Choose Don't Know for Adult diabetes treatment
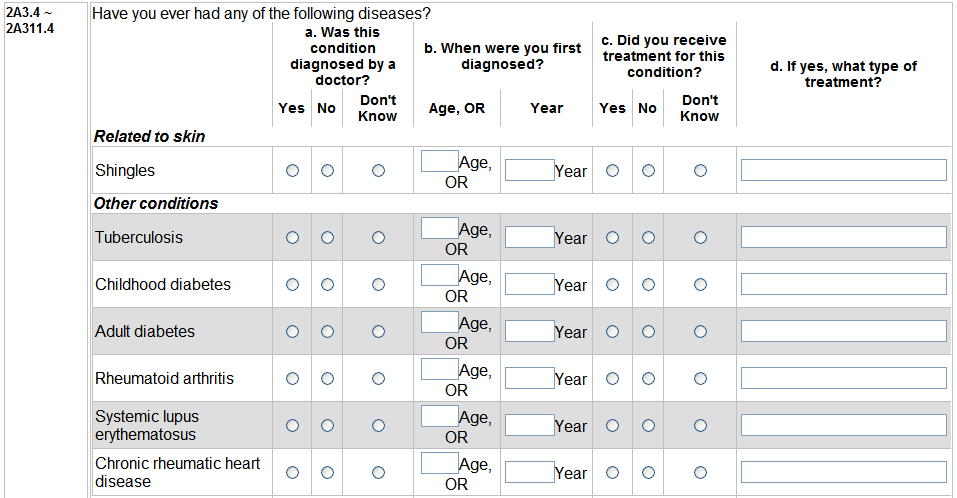 click(700, 332)
